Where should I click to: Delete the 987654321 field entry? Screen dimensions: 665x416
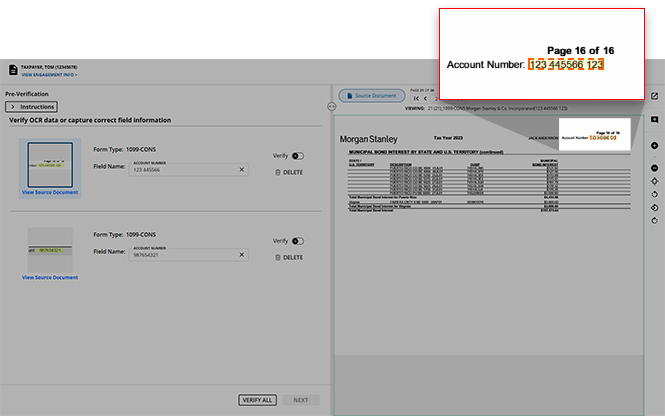point(289,258)
